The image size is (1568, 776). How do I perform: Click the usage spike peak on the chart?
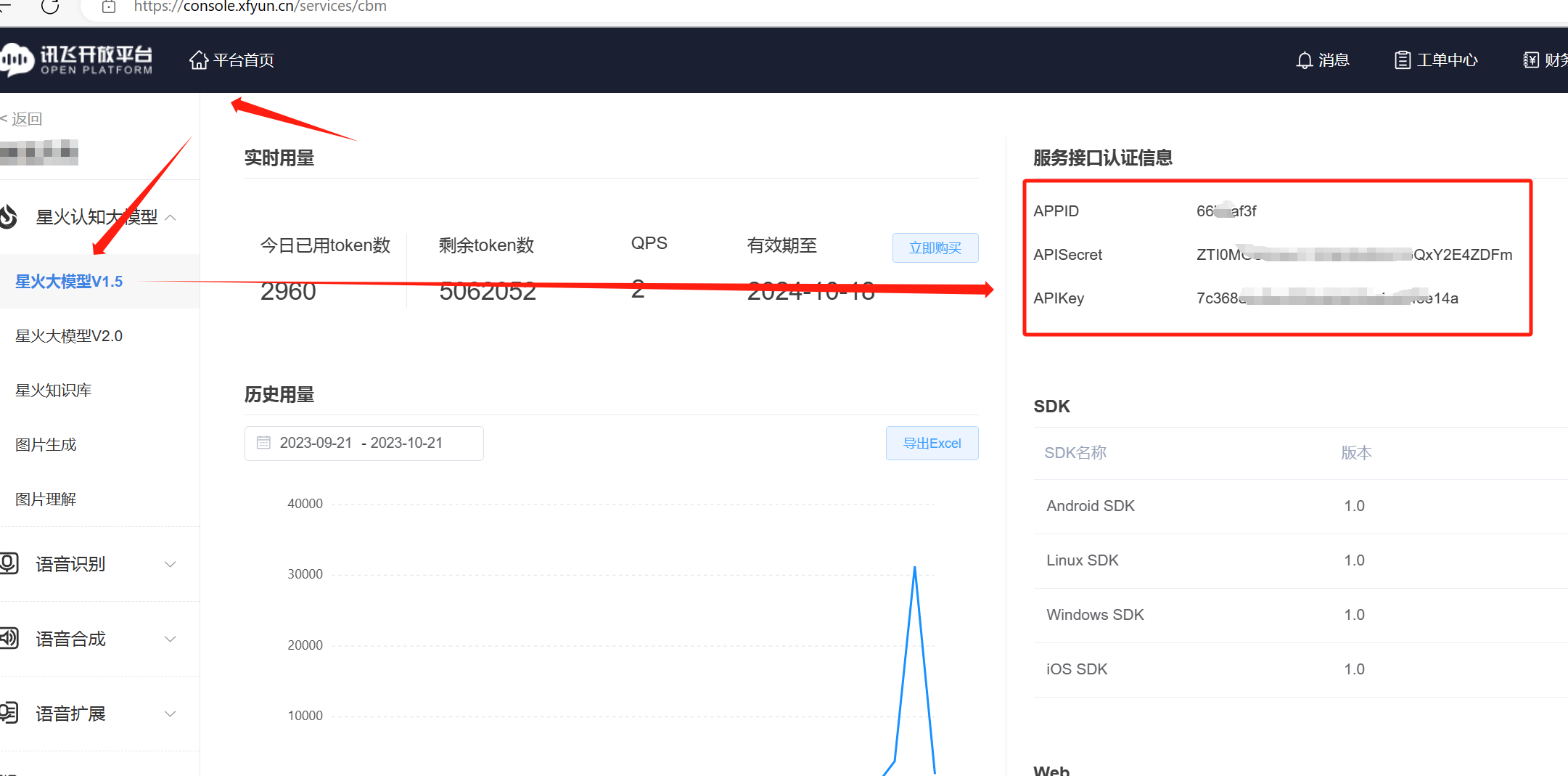(915, 568)
